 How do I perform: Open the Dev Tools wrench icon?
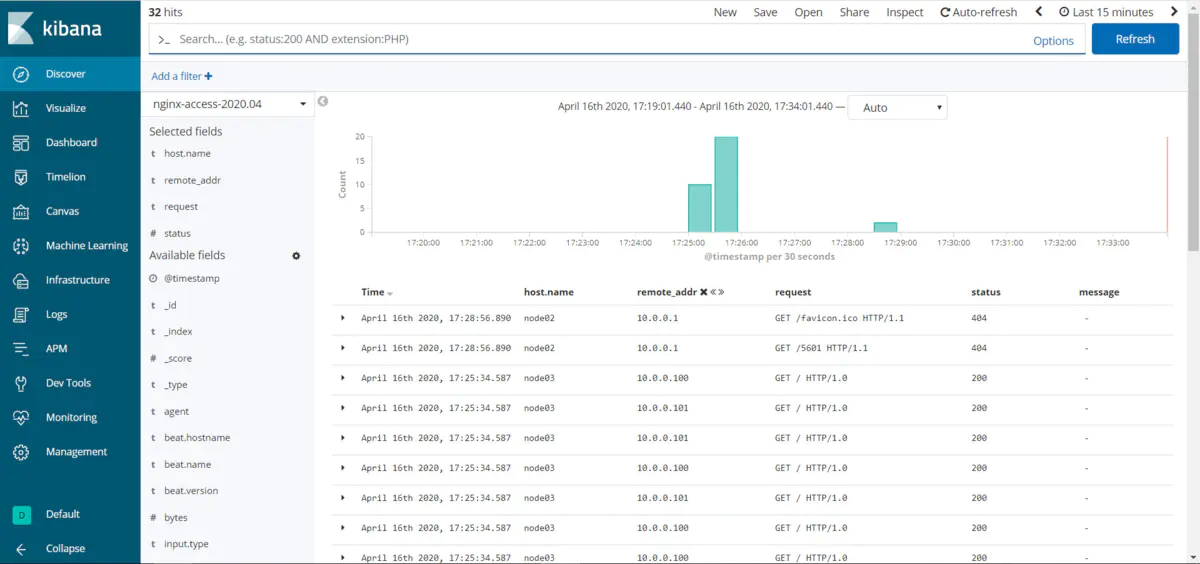click(21, 383)
